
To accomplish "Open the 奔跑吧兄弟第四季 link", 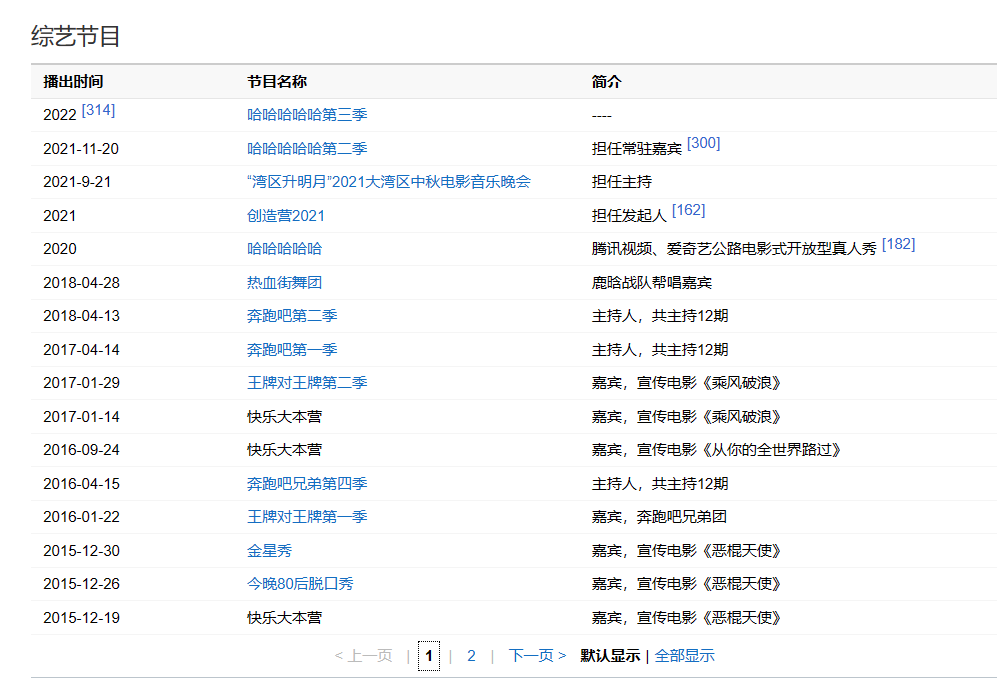I will click(307, 484).
